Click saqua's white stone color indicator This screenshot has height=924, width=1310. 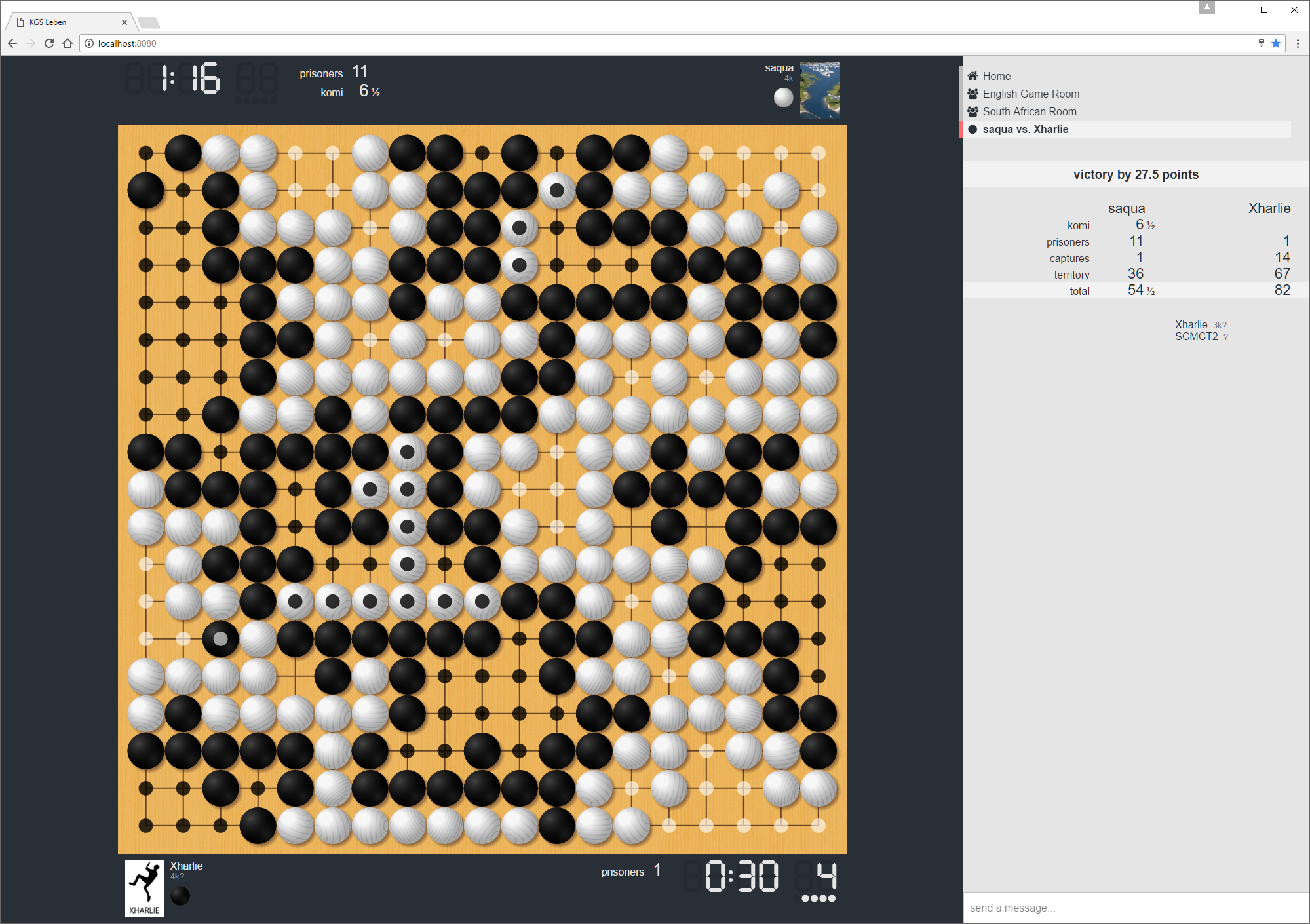tap(782, 99)
